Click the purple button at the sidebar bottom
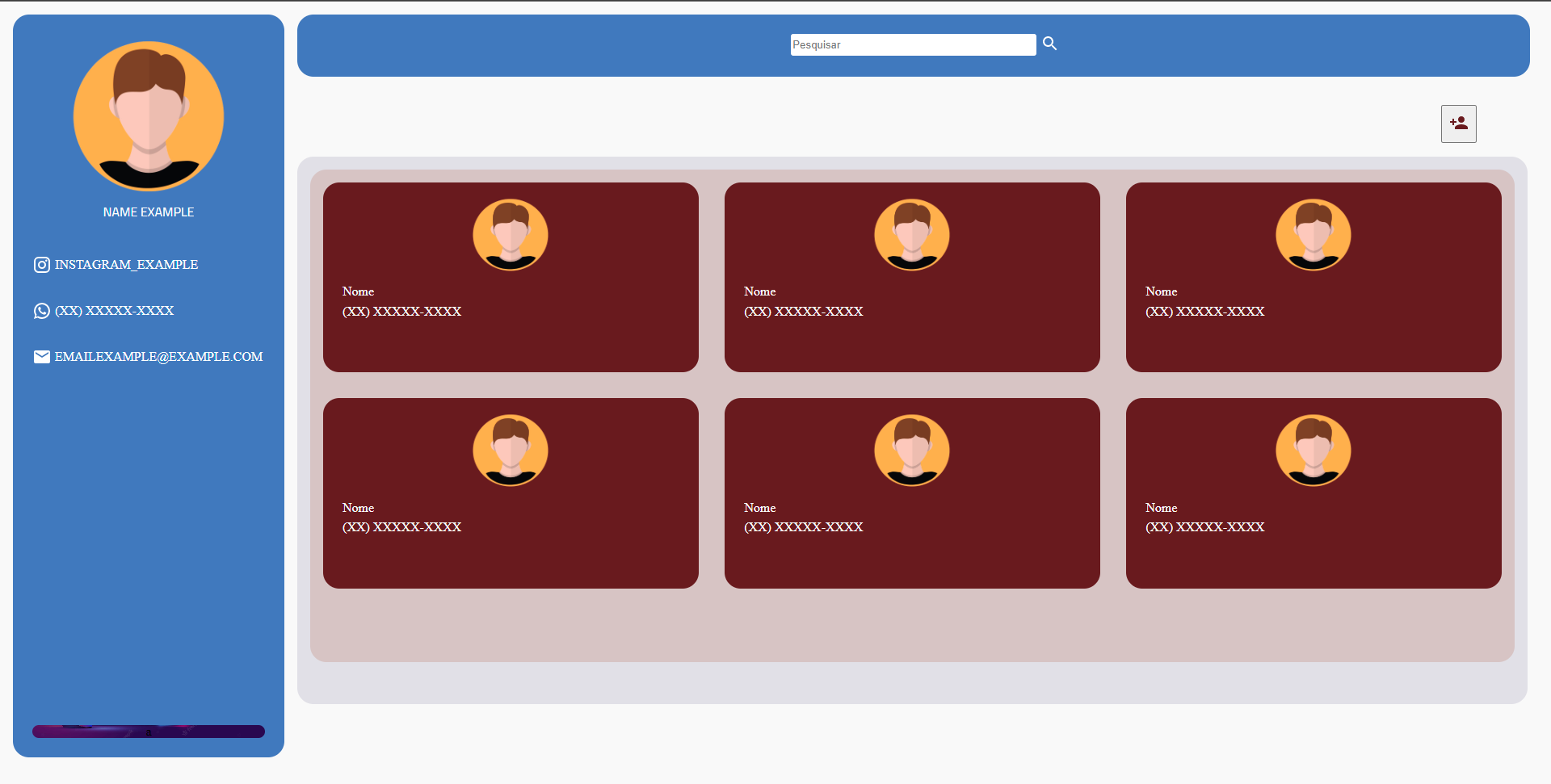Image resolution: width=1551 pixels, height=784 pixels. pos(149,732)
